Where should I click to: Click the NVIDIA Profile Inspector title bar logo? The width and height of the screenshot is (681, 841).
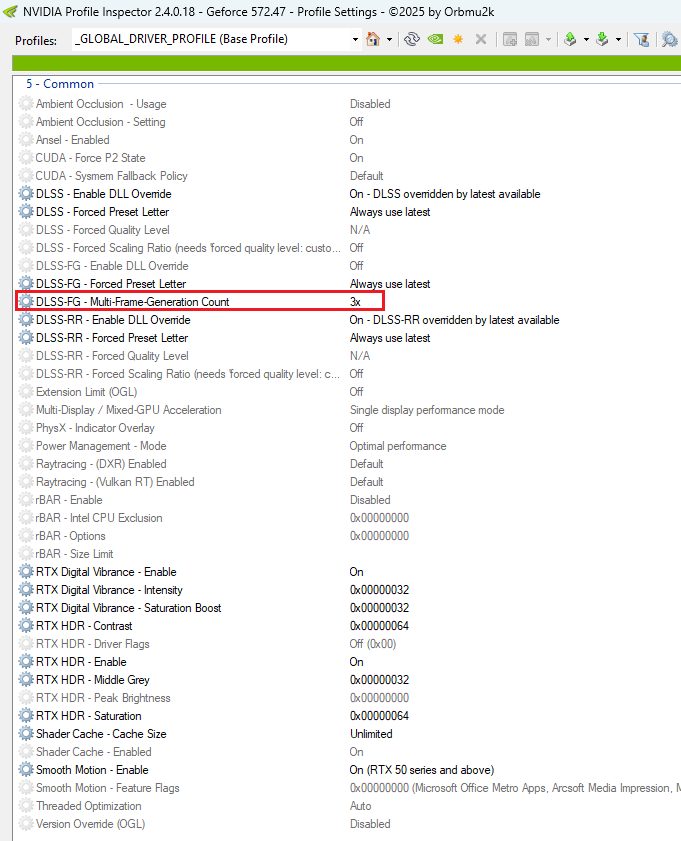[10, 11]
